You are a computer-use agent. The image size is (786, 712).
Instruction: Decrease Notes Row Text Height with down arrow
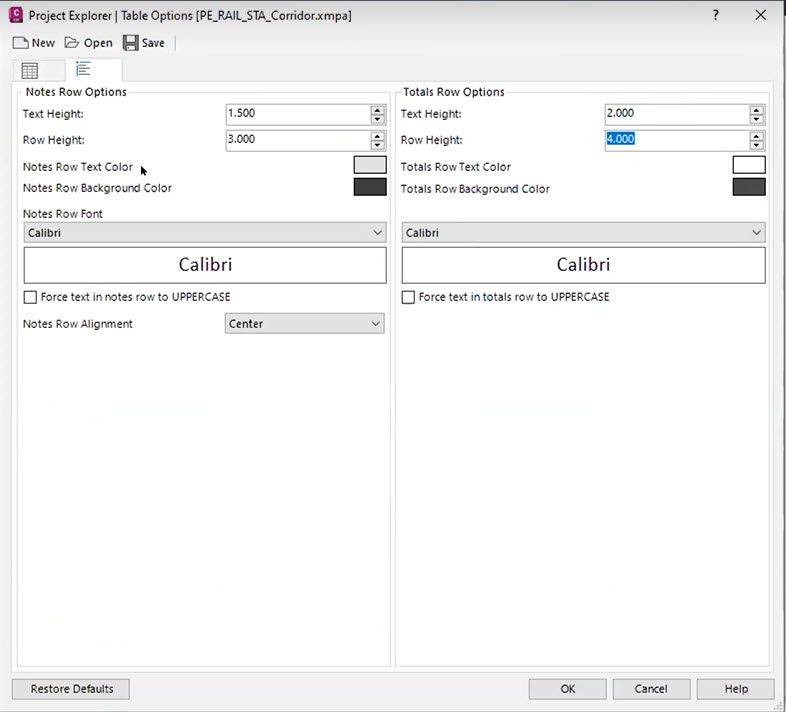point(377,119)
